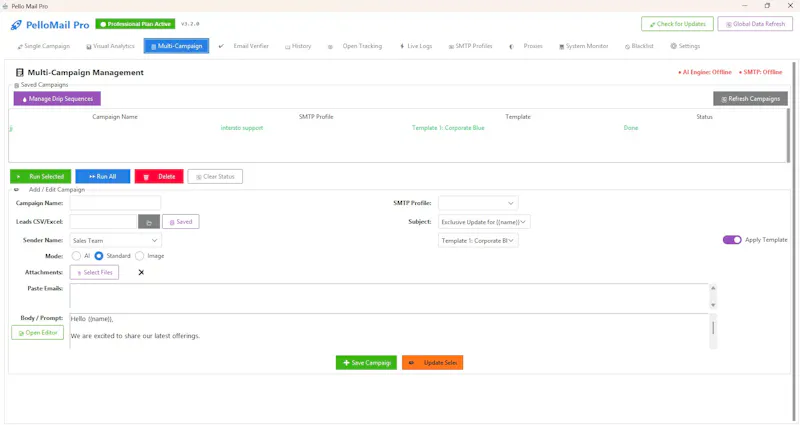
Task: Click Save Campaign
Action: (x=366, y=363)
